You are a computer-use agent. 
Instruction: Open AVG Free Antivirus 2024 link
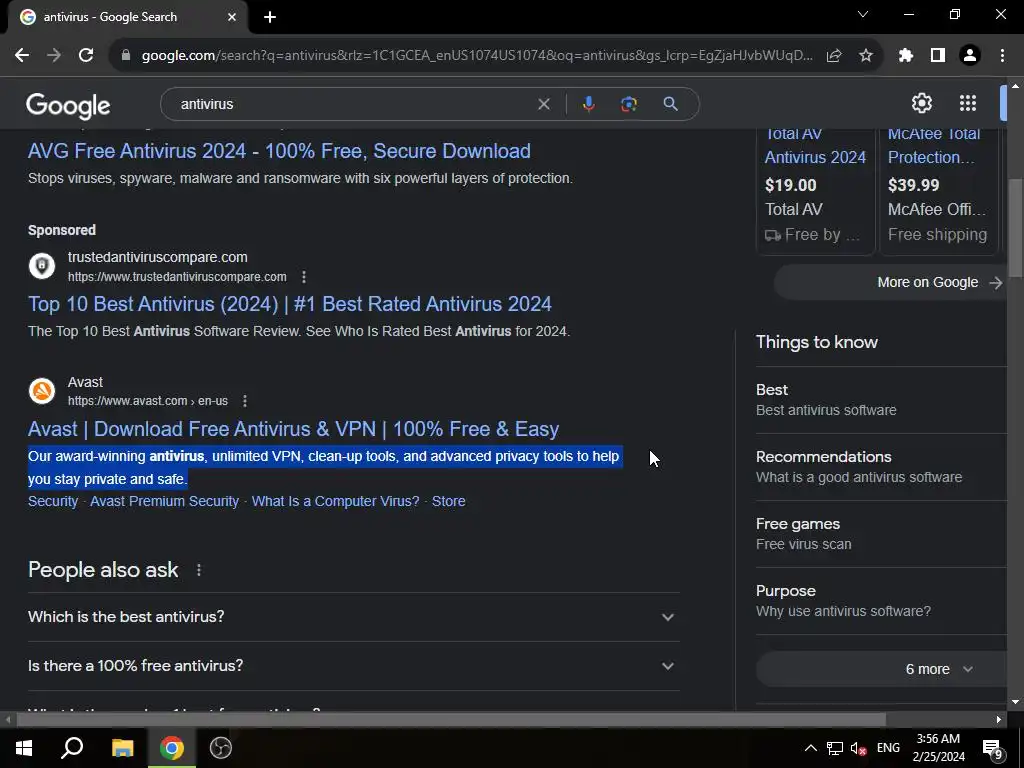(279, 151)
